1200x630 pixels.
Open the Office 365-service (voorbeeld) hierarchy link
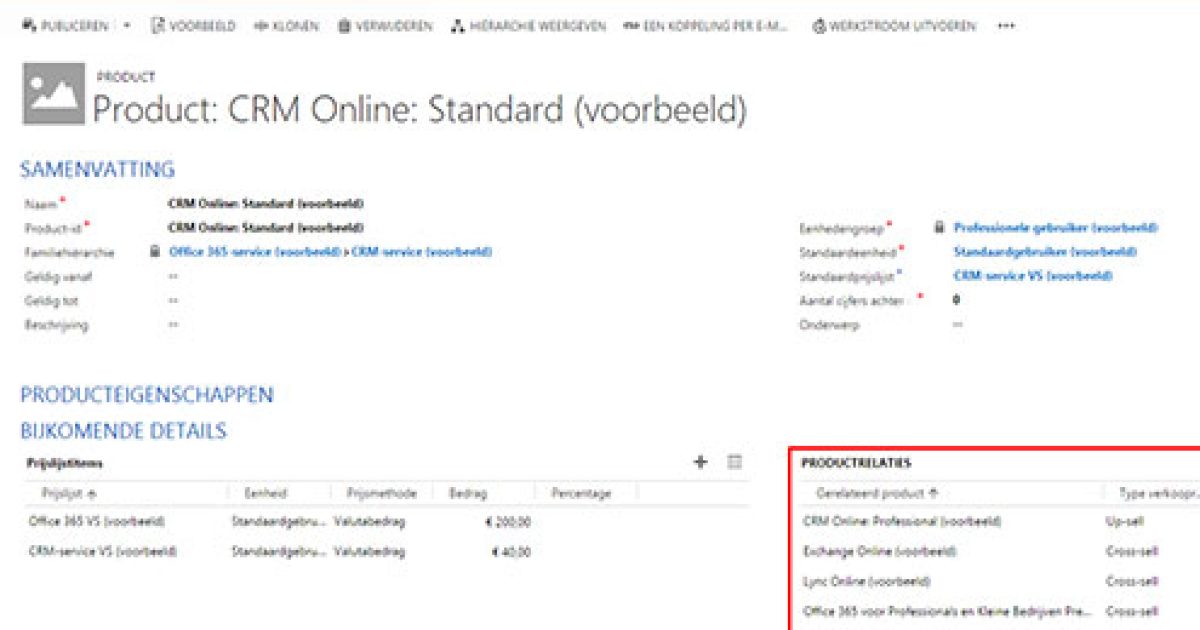256,252
